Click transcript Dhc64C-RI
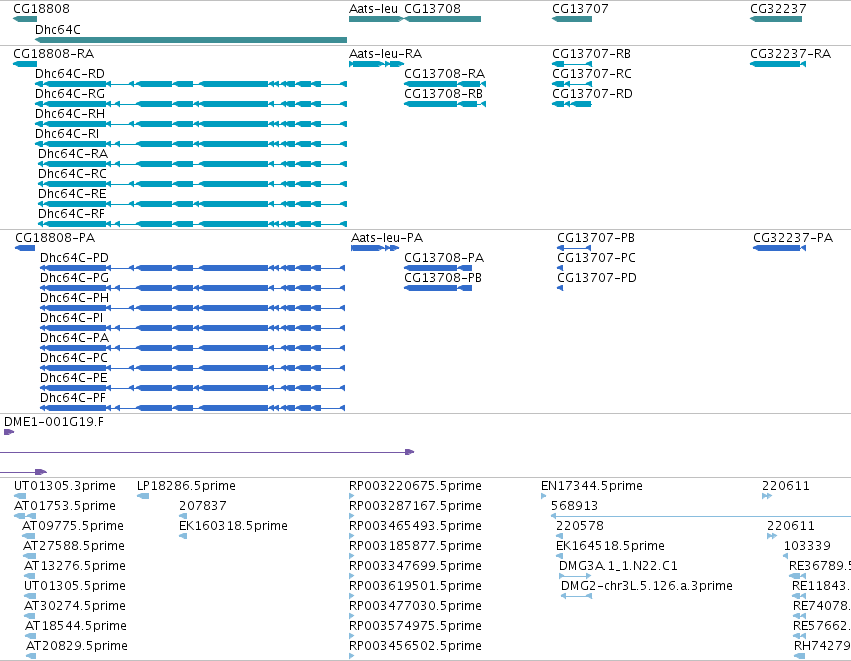Viewport: 851px width, 661px height. 67,134
